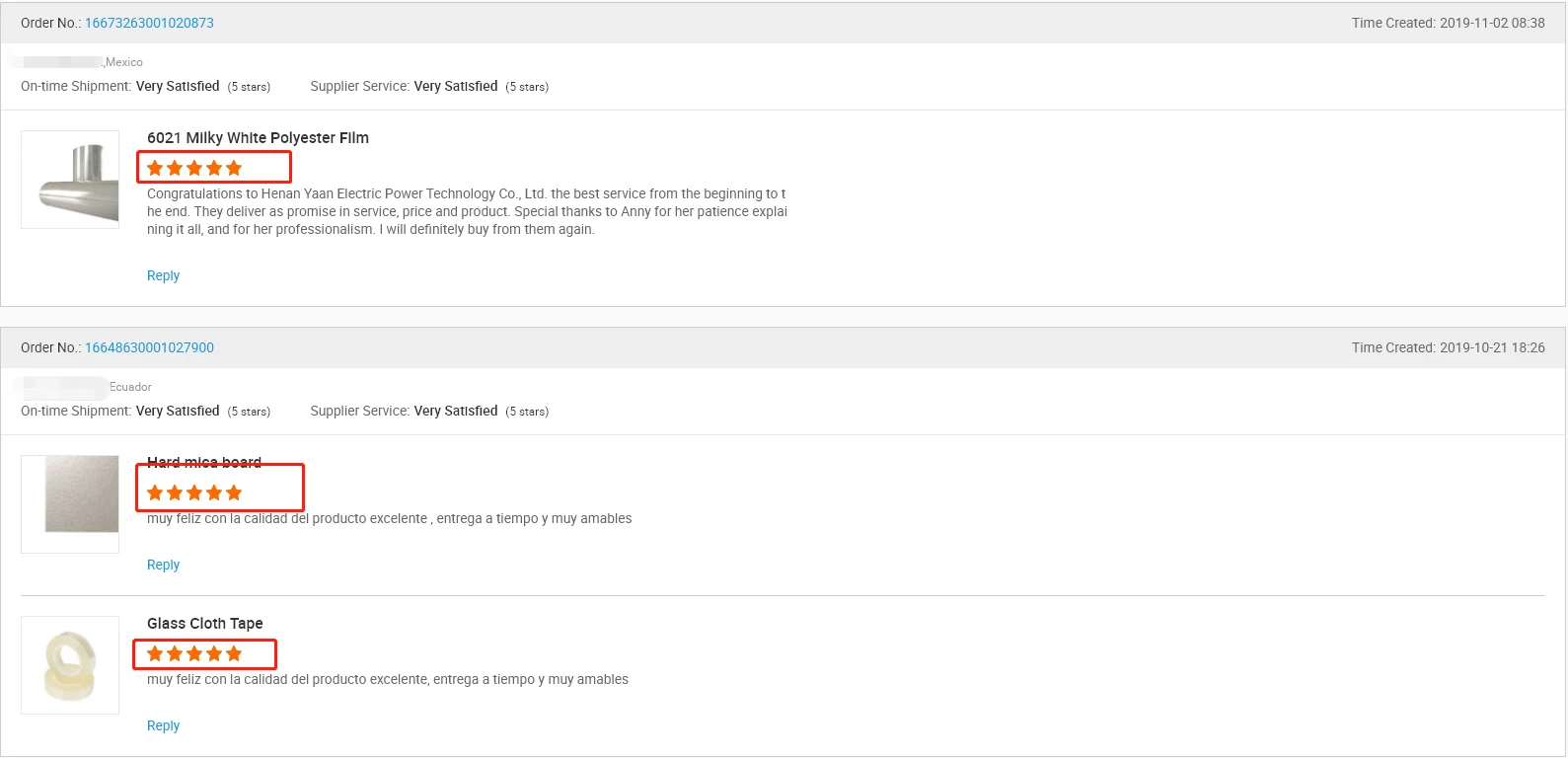Reply to the Hard mica board review
The width and height of the screenshot is (1568, 758).
(x=163, y=564)
